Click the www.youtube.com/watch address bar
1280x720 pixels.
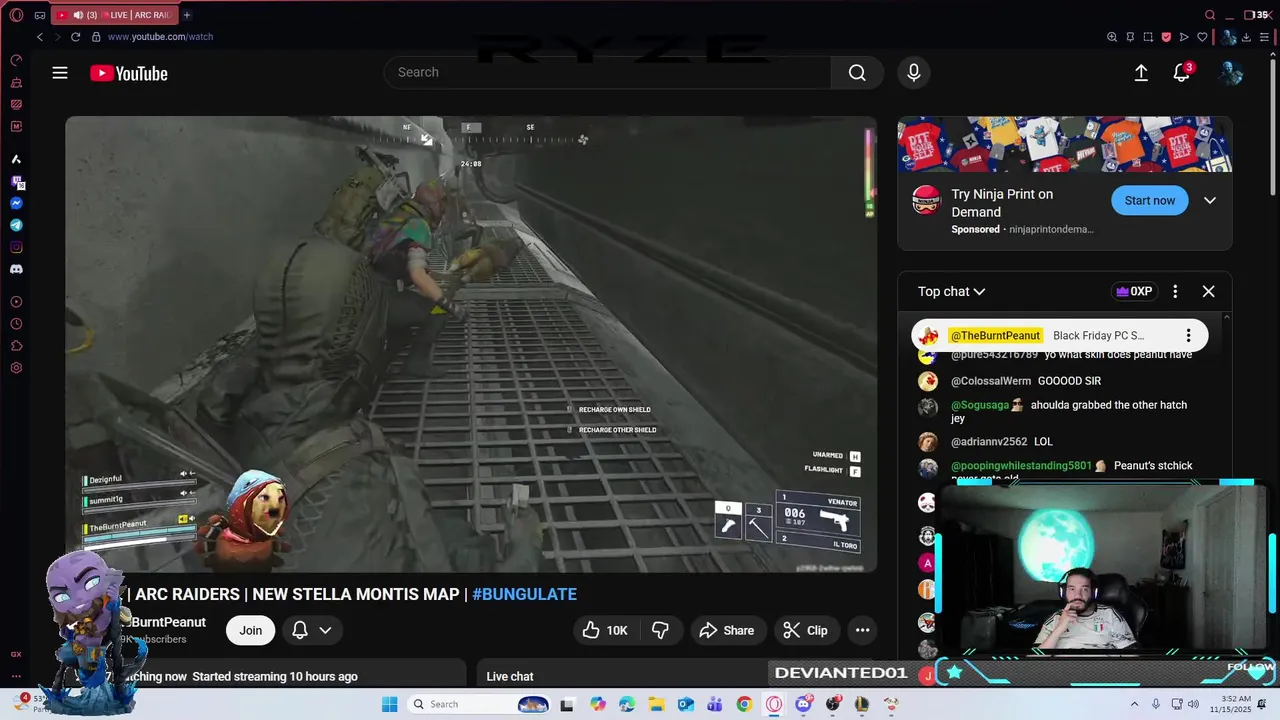pos(160,37)
